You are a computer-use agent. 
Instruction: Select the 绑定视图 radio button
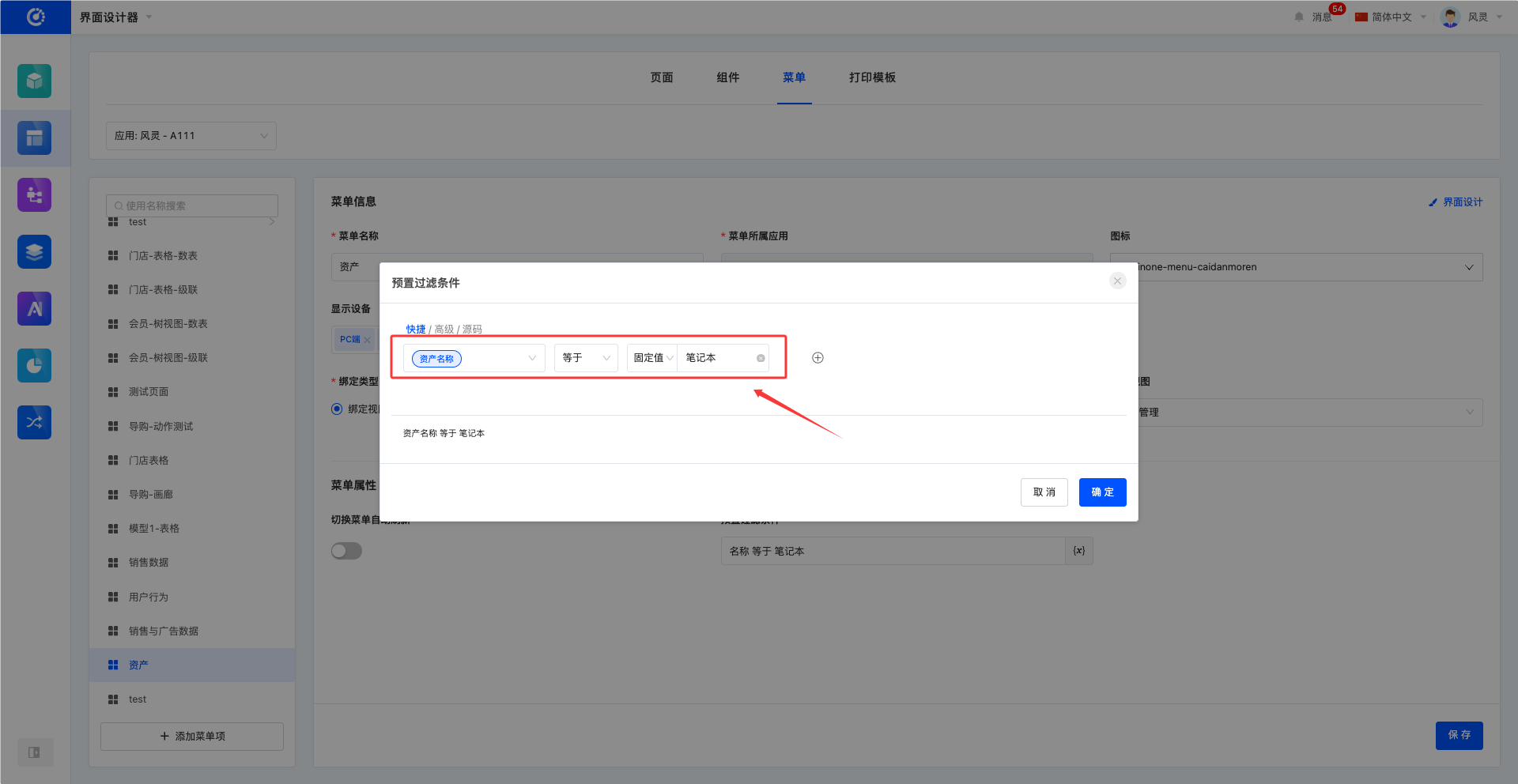pos(337,409)
